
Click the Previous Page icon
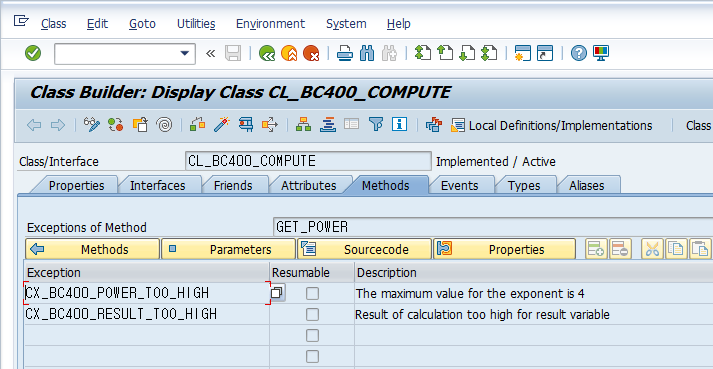(445, 53)
